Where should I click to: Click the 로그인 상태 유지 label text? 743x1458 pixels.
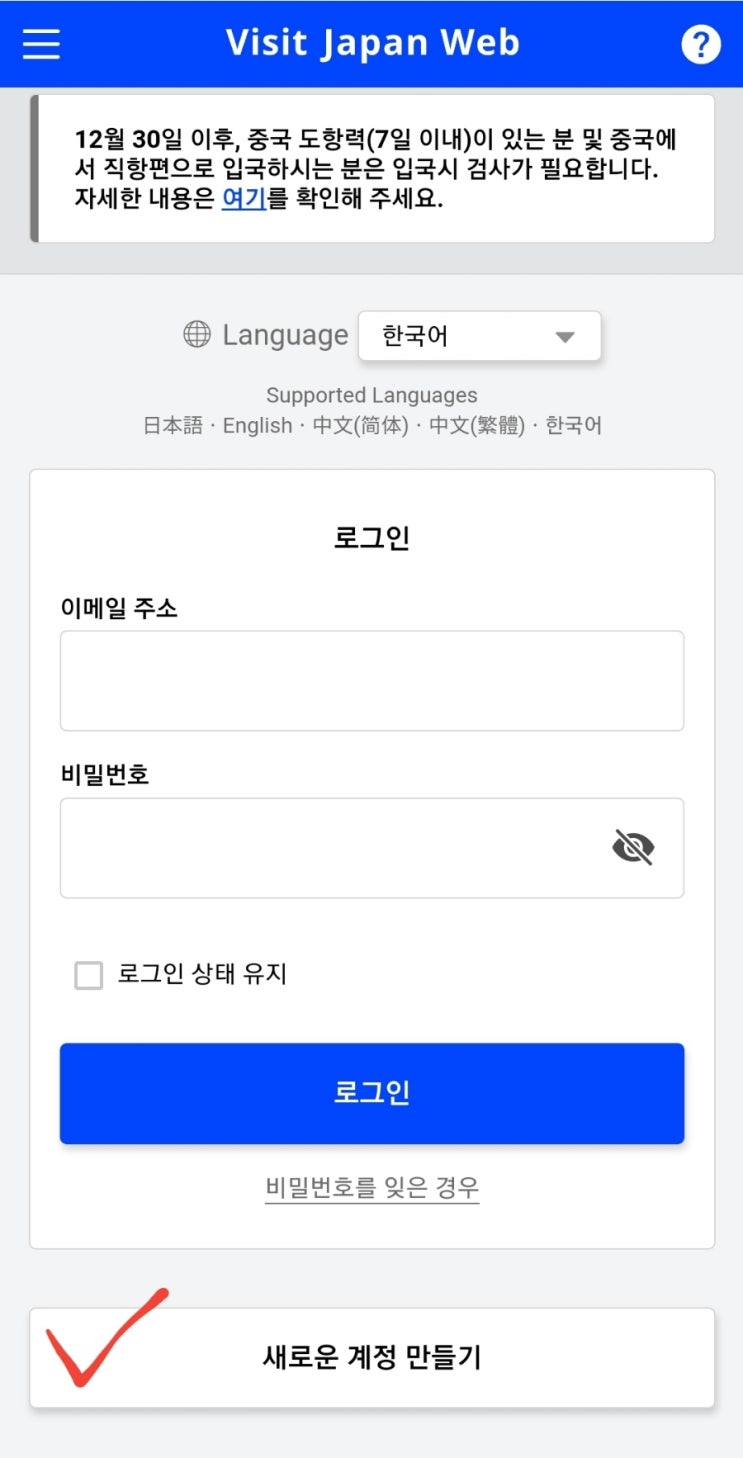tap(202, 974)
